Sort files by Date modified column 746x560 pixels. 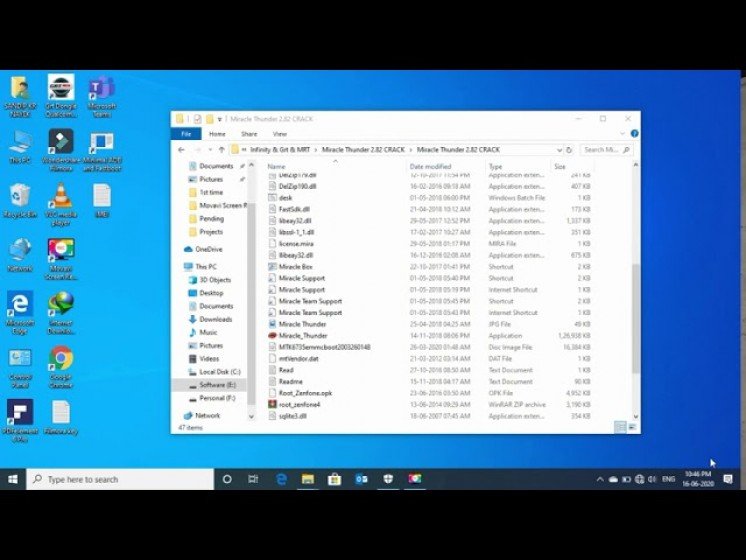coord(446,167)
